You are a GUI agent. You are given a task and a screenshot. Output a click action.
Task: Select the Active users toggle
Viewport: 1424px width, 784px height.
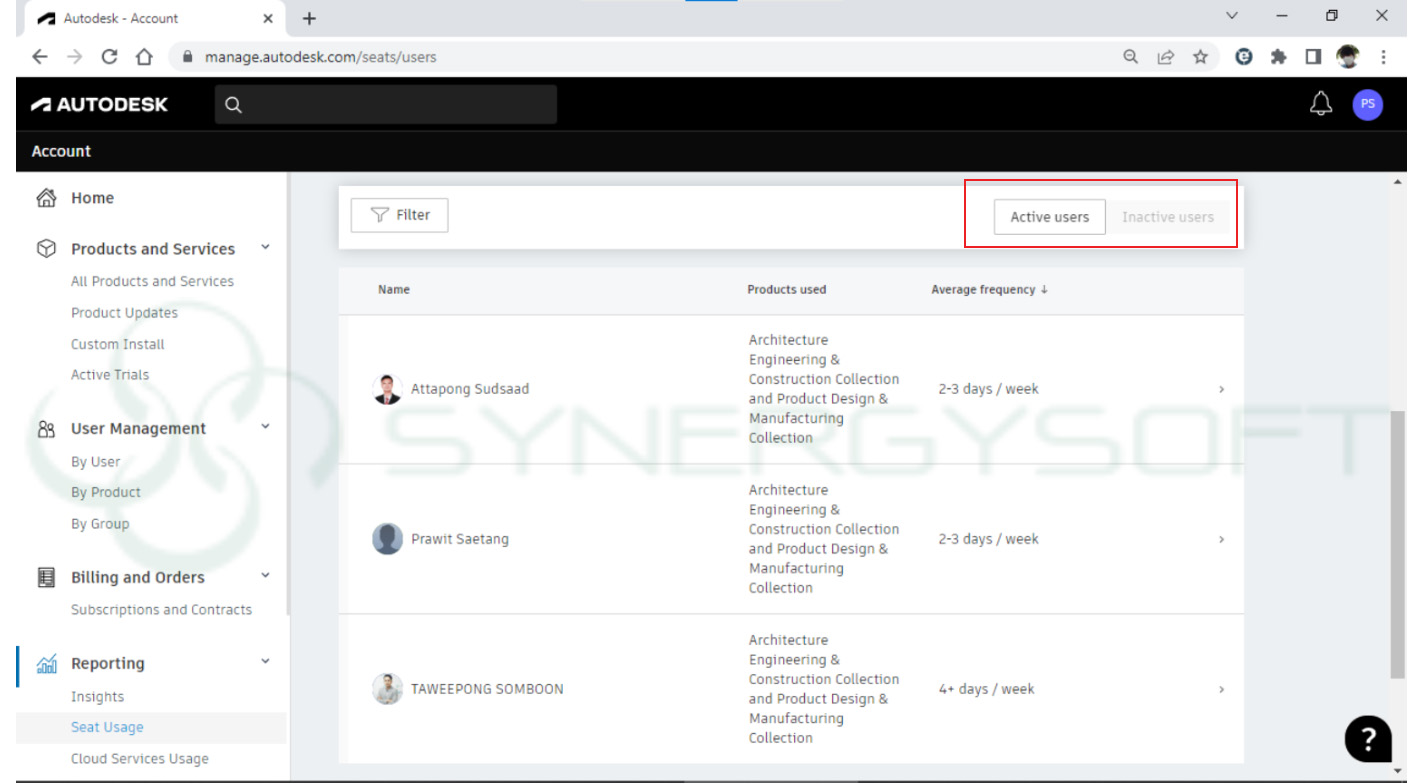(1048, 216)
